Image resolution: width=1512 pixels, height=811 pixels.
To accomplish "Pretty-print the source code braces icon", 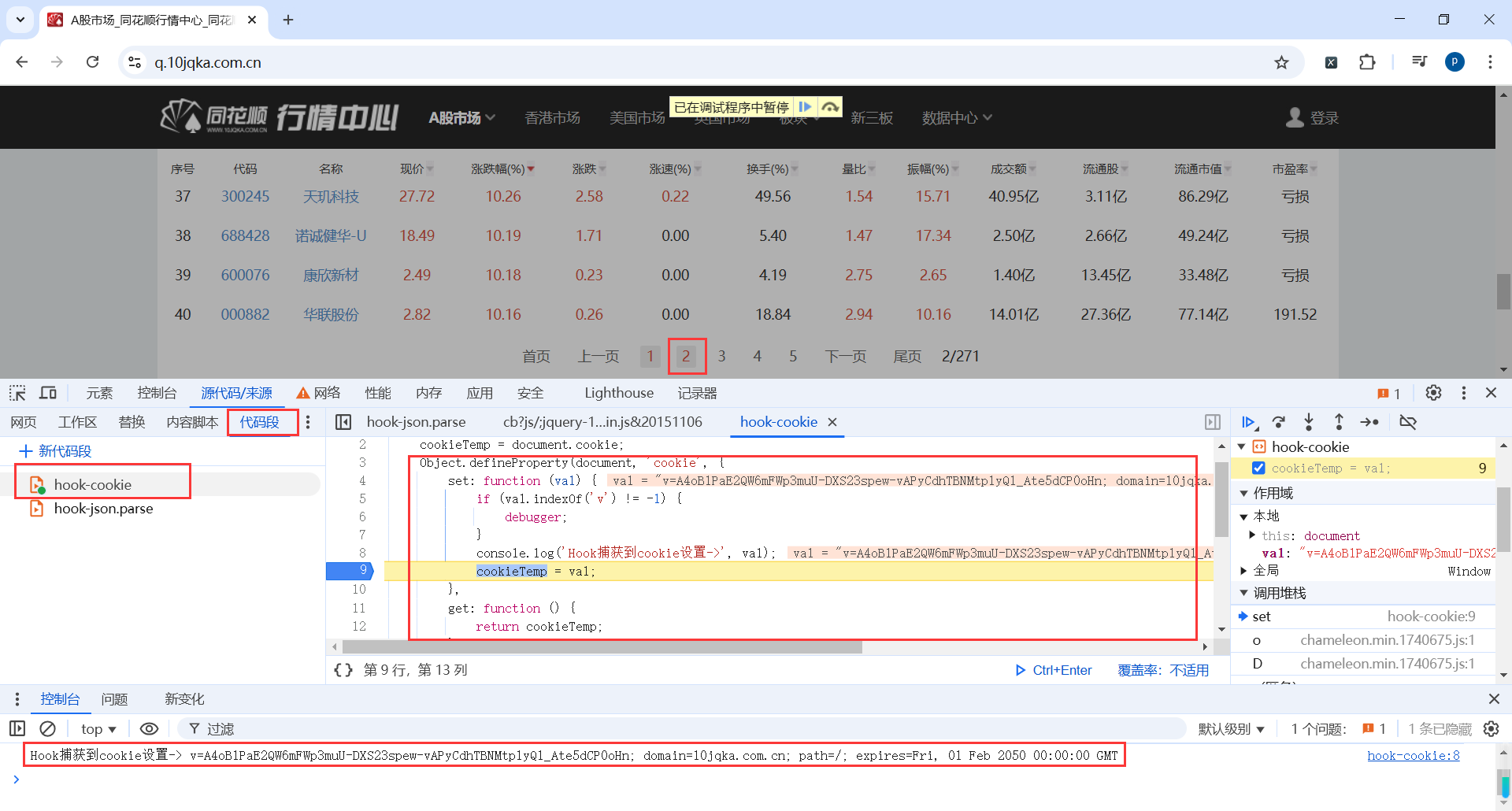I will click(343, 670).
